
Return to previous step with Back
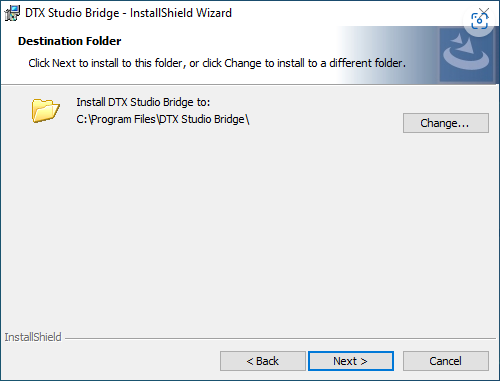click(263, 361)
